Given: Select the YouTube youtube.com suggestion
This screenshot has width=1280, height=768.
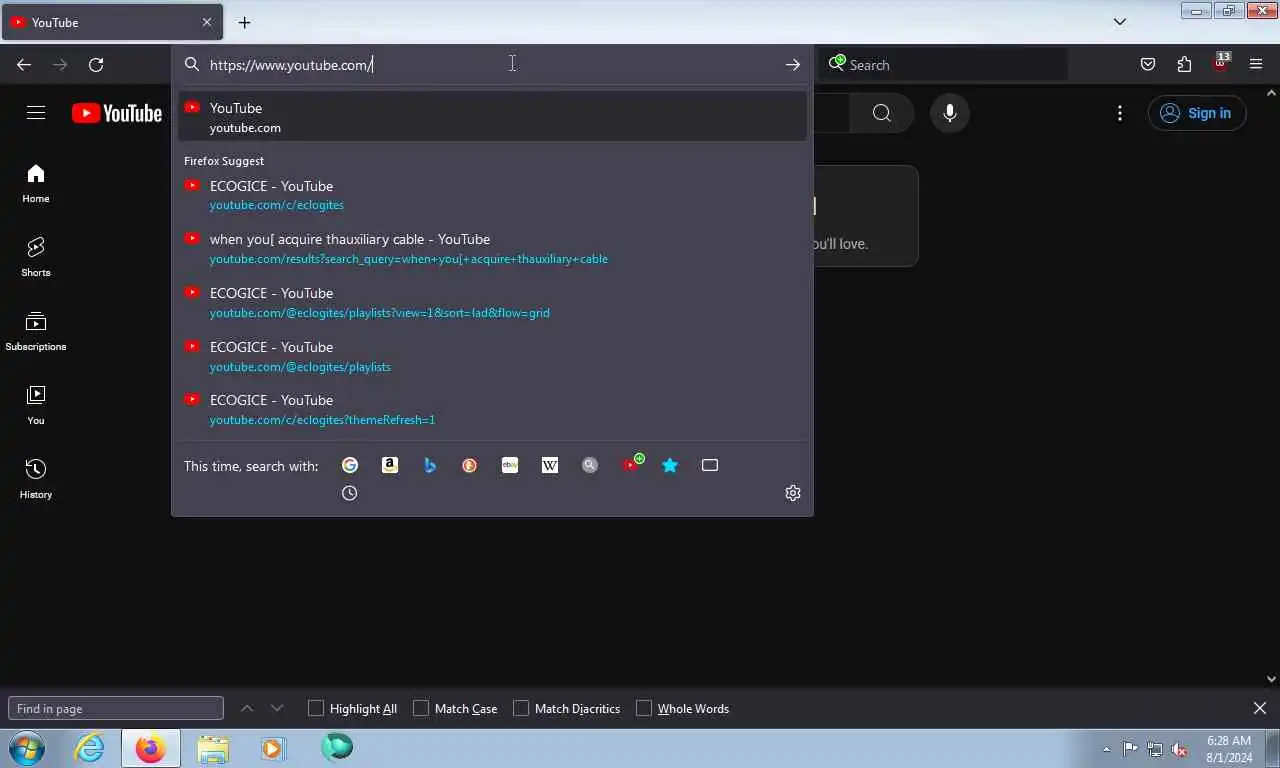Looking at the screenshot, I should (x=492, y=117).
